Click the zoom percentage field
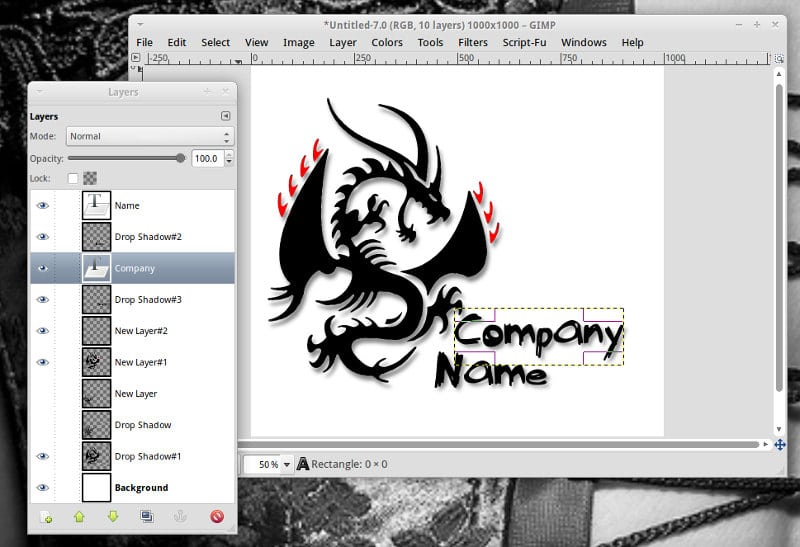The width and height of the screenshot is (800, 547). click(x=263, y=464)
